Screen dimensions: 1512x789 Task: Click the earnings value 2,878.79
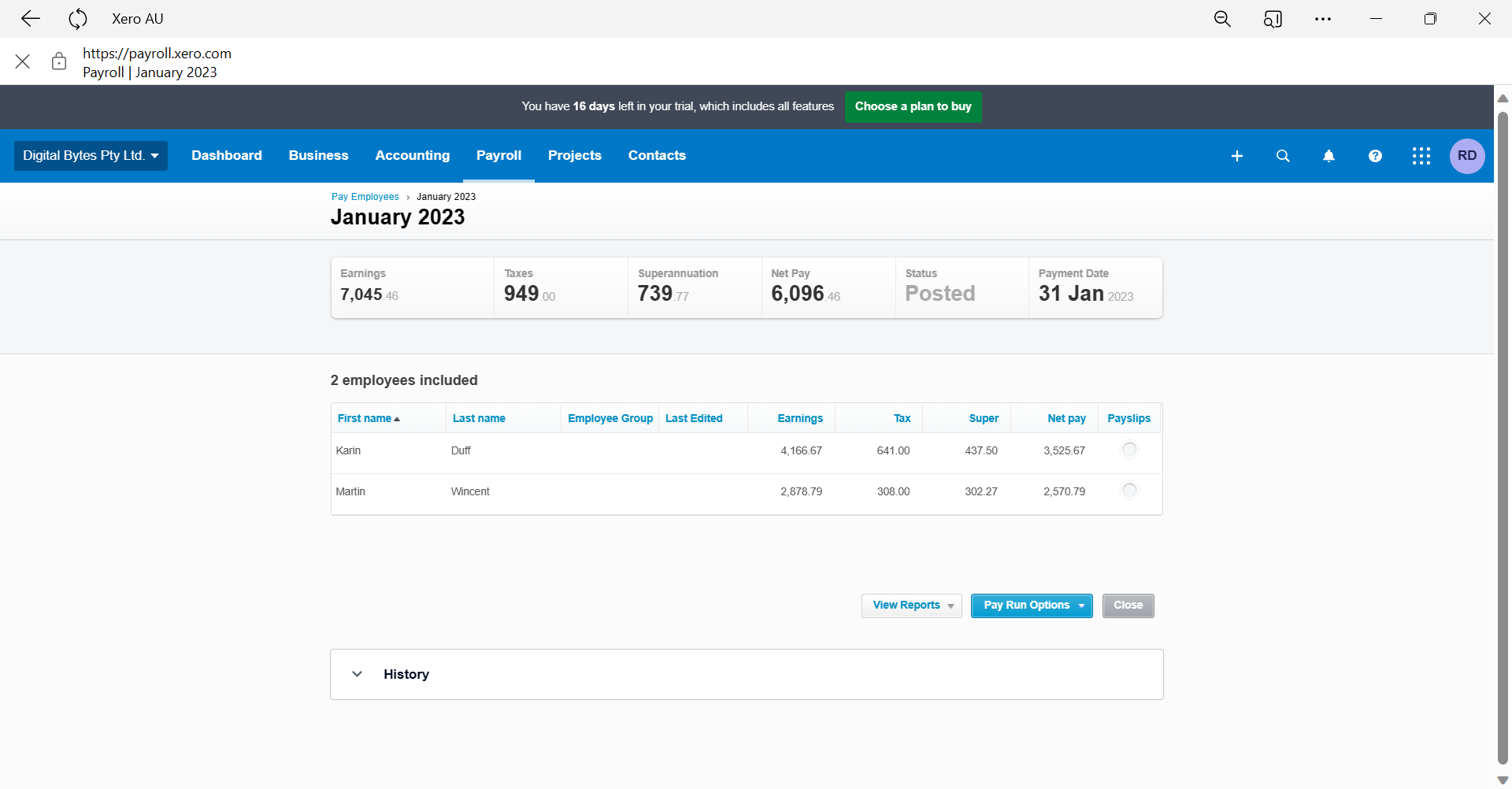click(801, 491)
